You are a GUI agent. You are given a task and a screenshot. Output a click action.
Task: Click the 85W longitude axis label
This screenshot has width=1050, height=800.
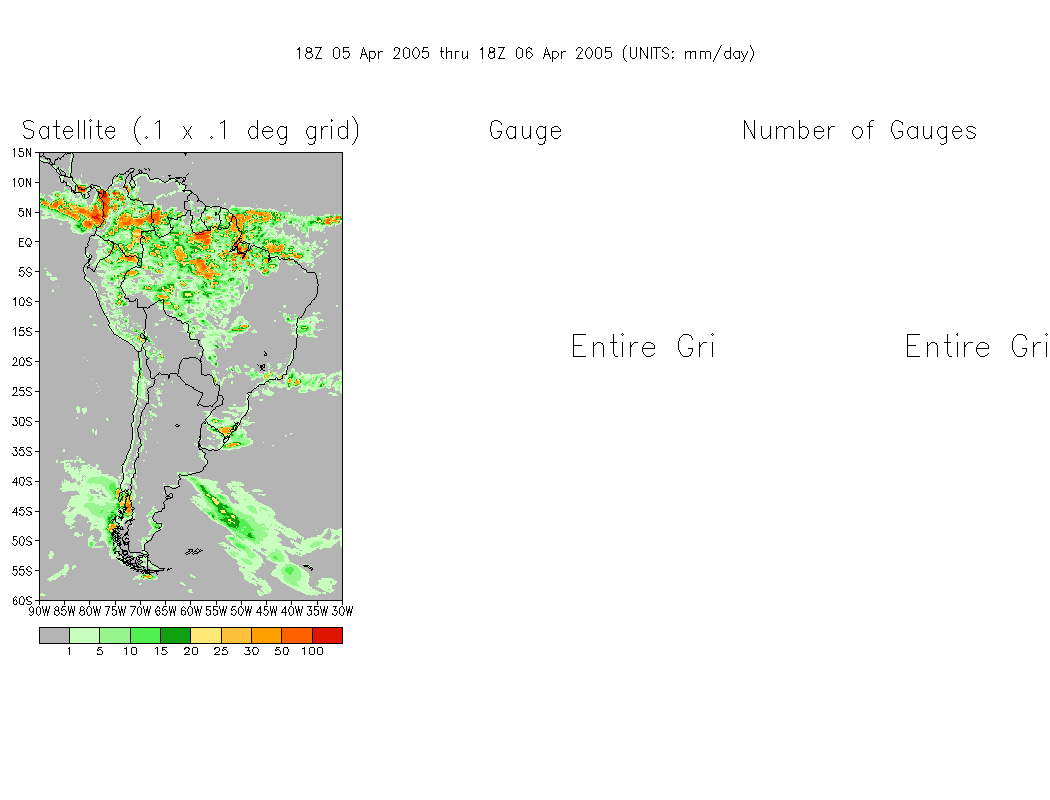64,611
